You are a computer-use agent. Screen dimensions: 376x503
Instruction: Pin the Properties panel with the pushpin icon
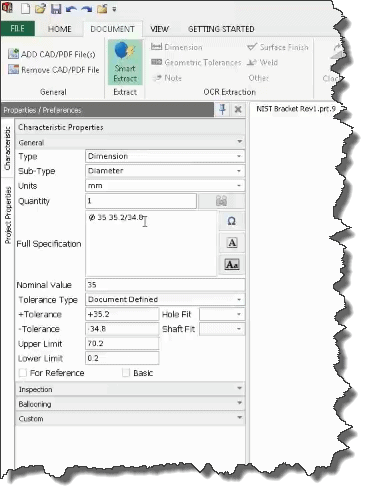tap(223, 109)
